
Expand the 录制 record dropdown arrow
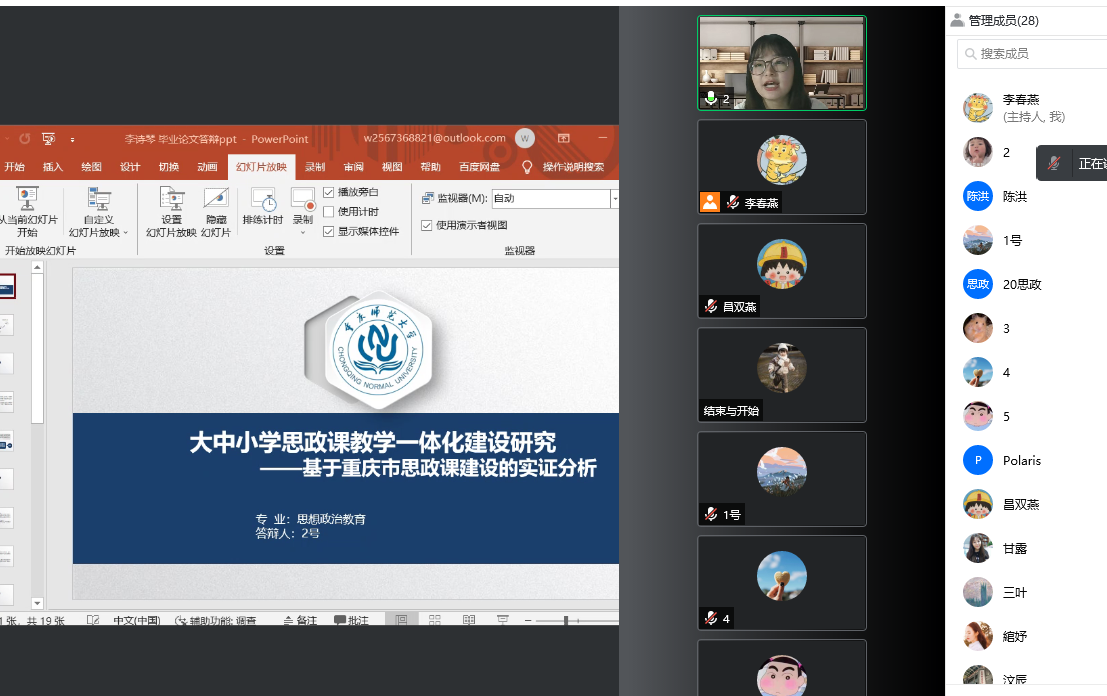point(303,233)
